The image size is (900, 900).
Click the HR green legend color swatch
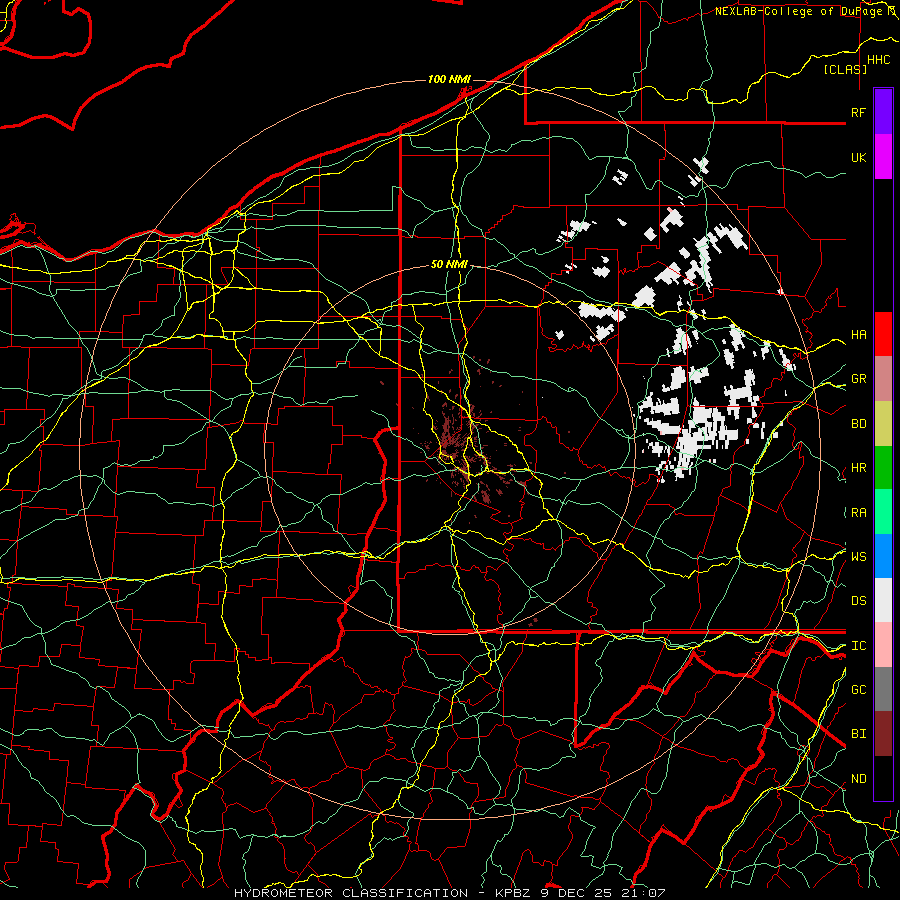coord(883,467)
